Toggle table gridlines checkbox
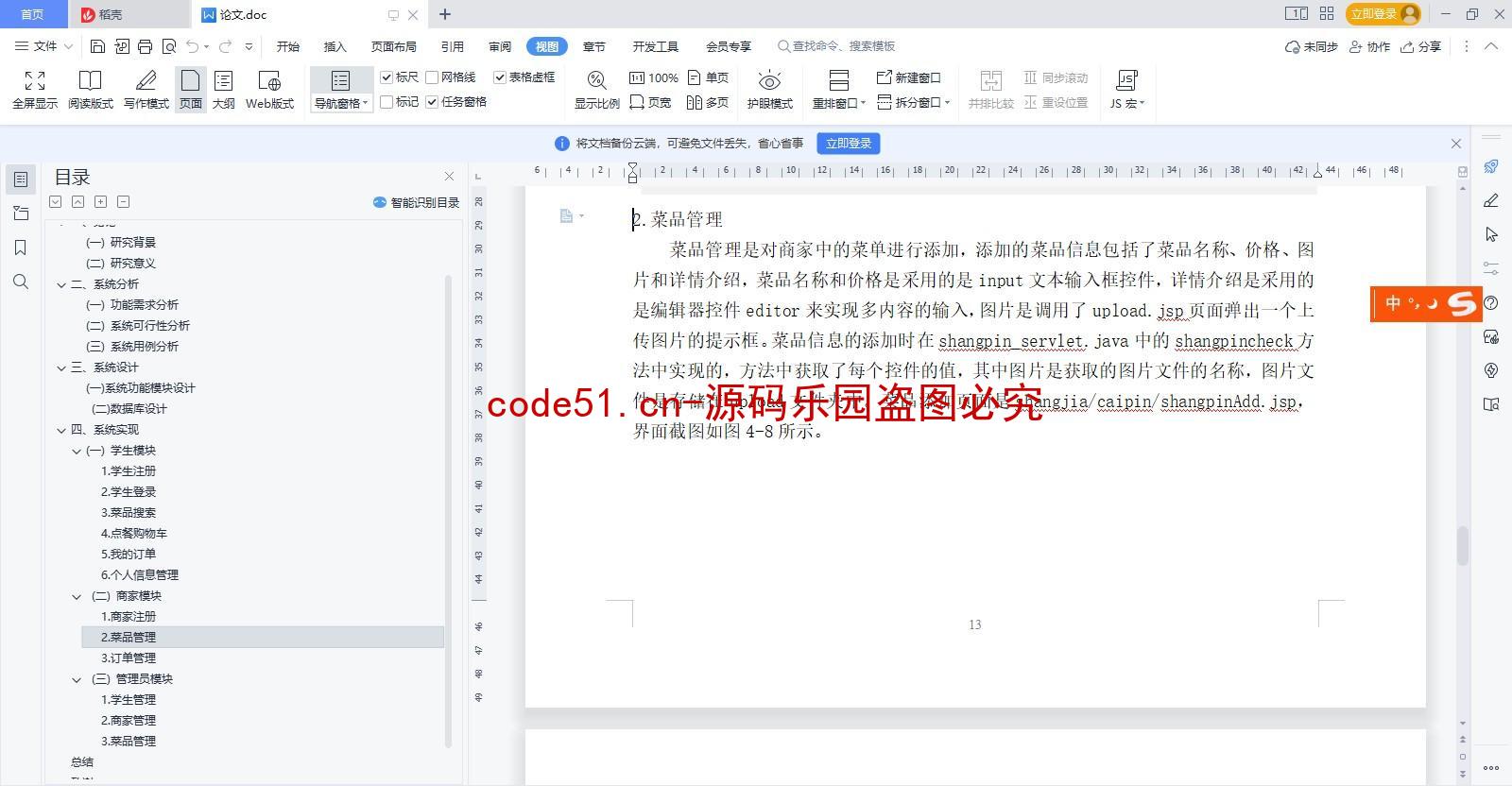 click(x=500, y=77)
